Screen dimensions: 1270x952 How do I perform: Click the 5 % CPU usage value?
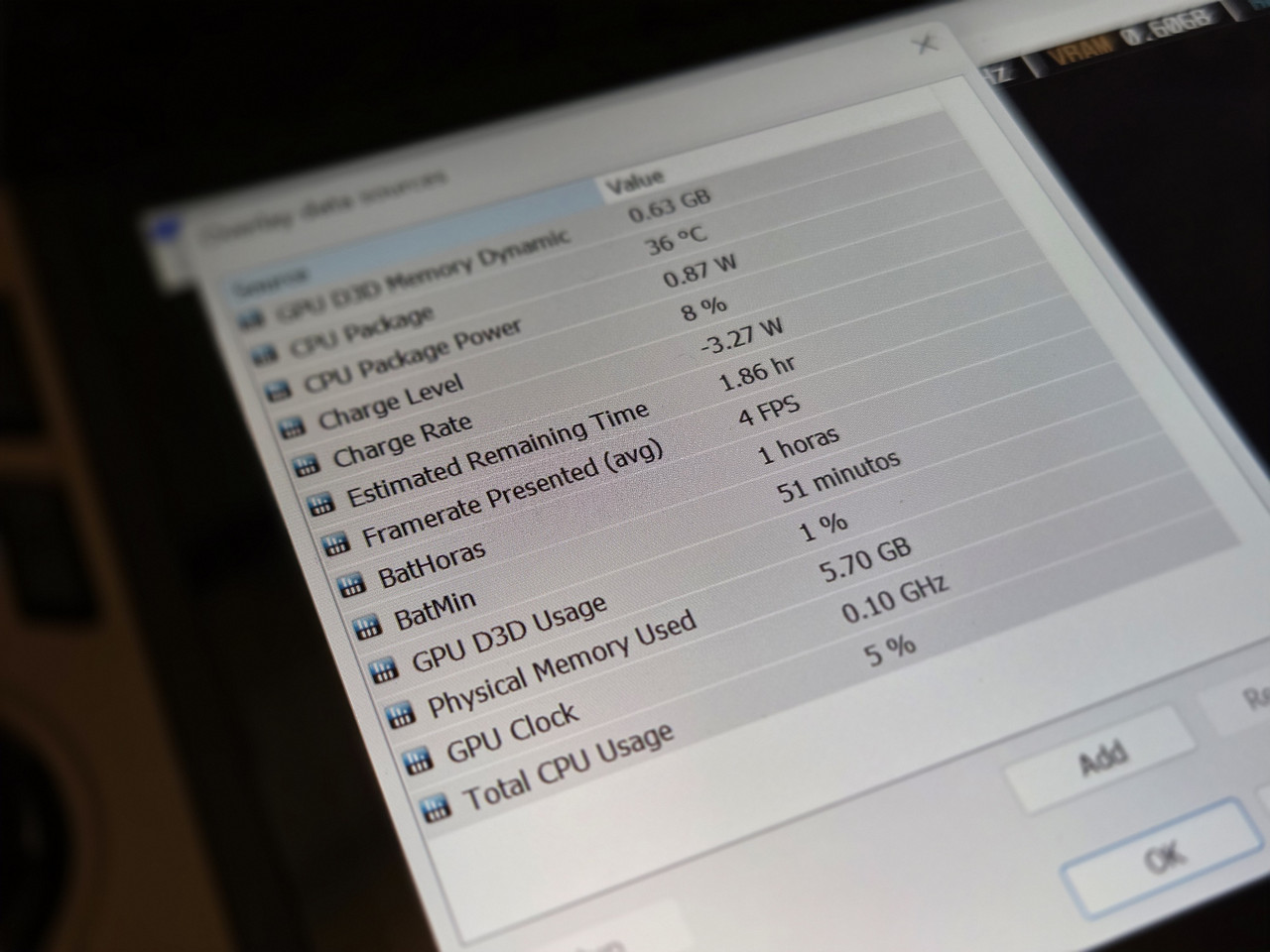point(890,651)
